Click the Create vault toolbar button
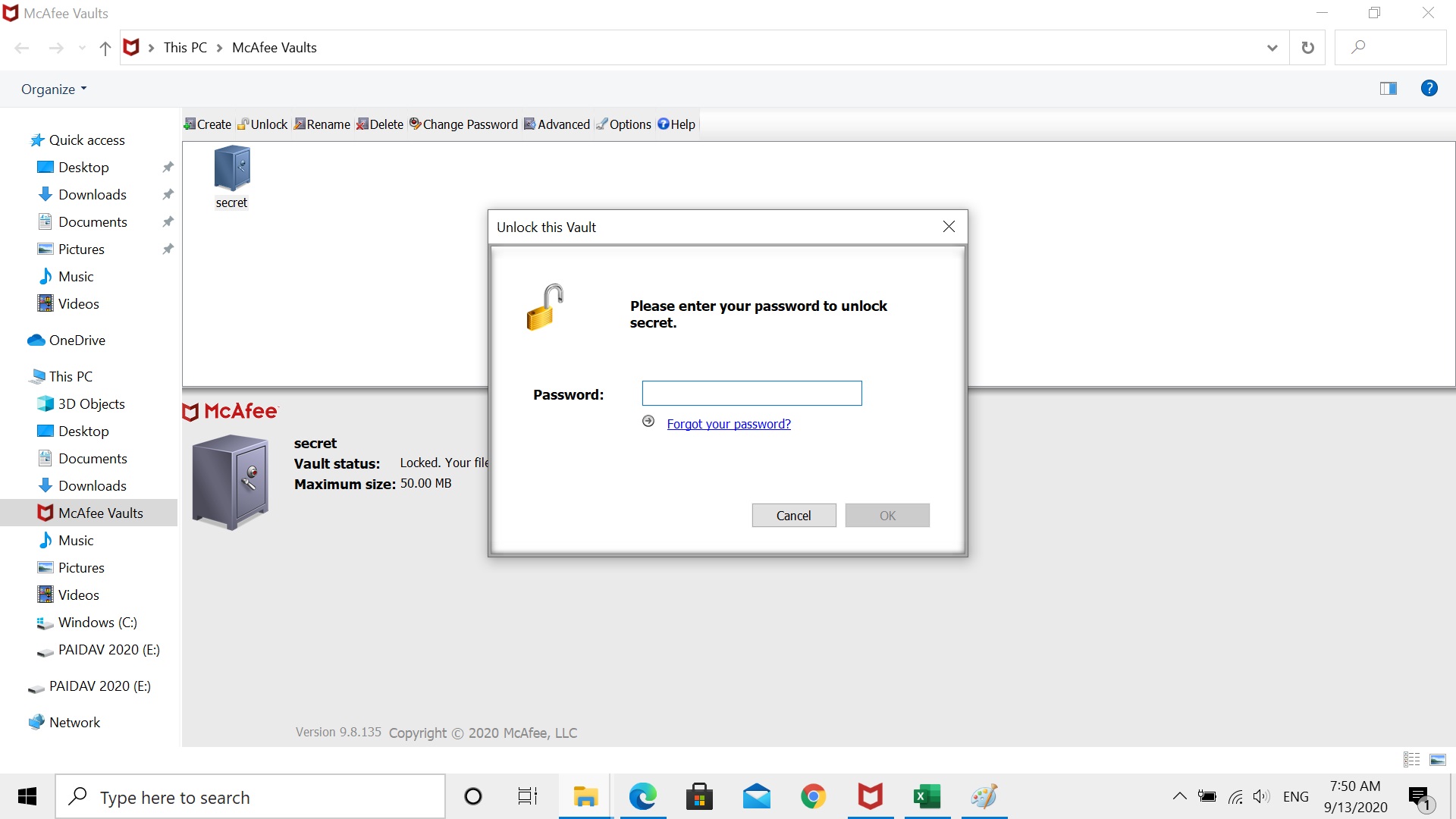This screenshot has width=1456, height=819. pyautogui.click(x=208, y=124)
